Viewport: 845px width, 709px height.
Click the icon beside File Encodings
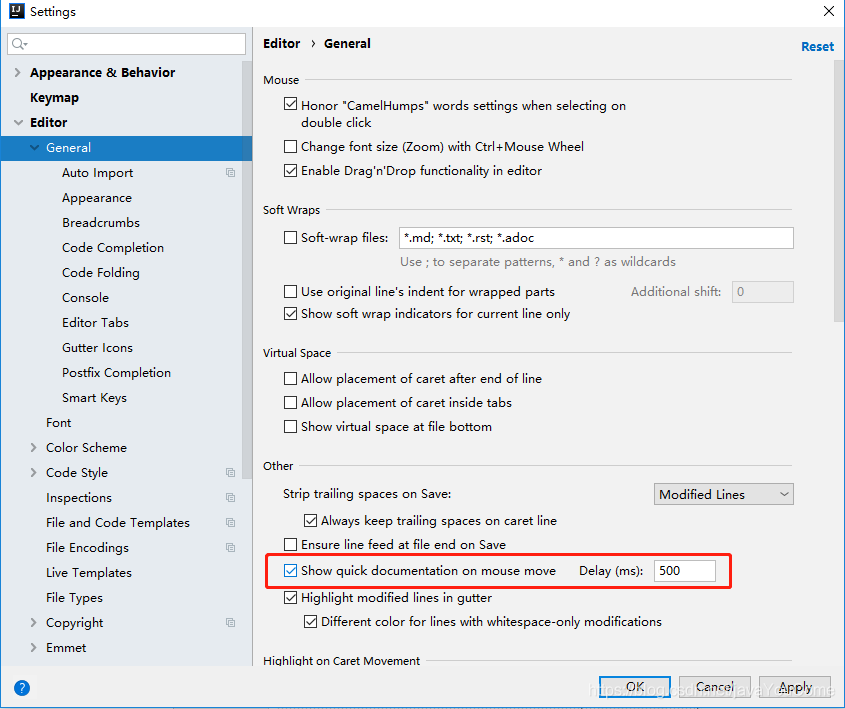(x=231, y=548)
